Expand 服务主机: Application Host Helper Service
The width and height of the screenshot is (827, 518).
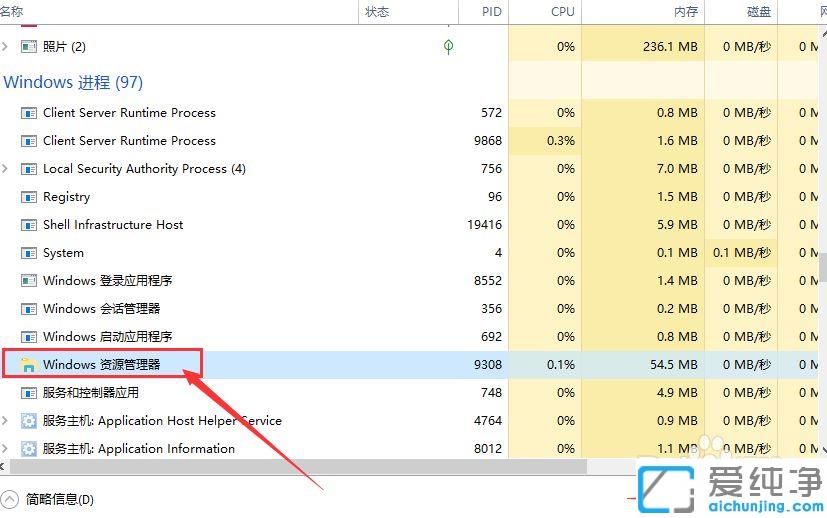coord(6,421)
